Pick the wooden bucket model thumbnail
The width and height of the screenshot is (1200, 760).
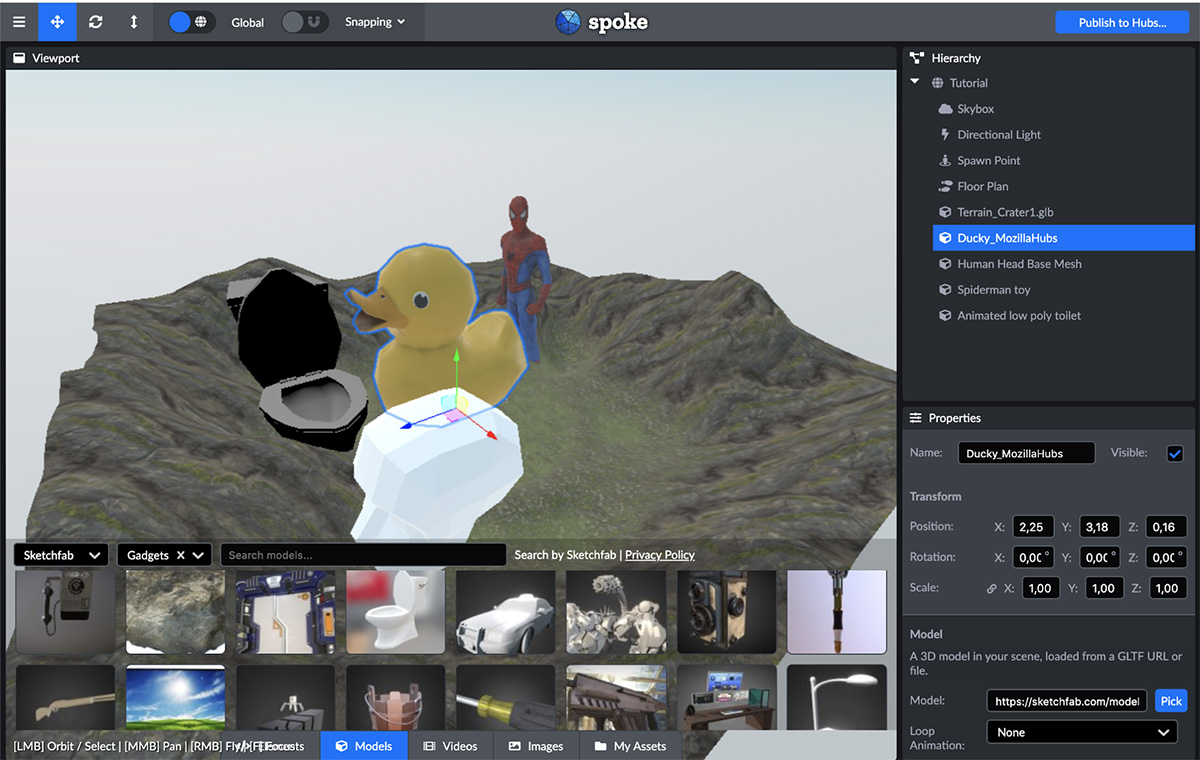pos(395,697)
